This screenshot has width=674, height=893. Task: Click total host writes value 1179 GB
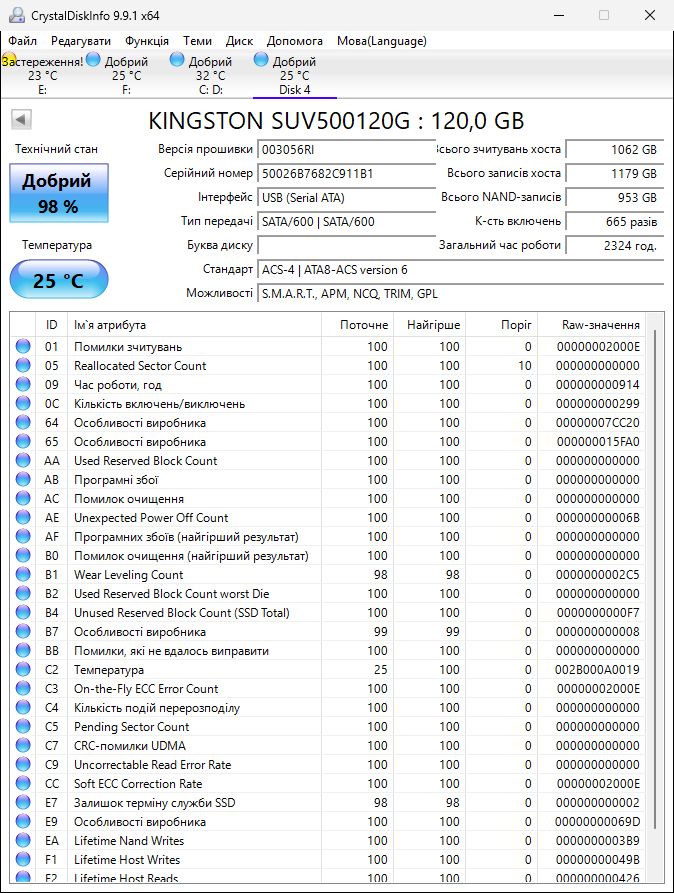tap(615, 174)
